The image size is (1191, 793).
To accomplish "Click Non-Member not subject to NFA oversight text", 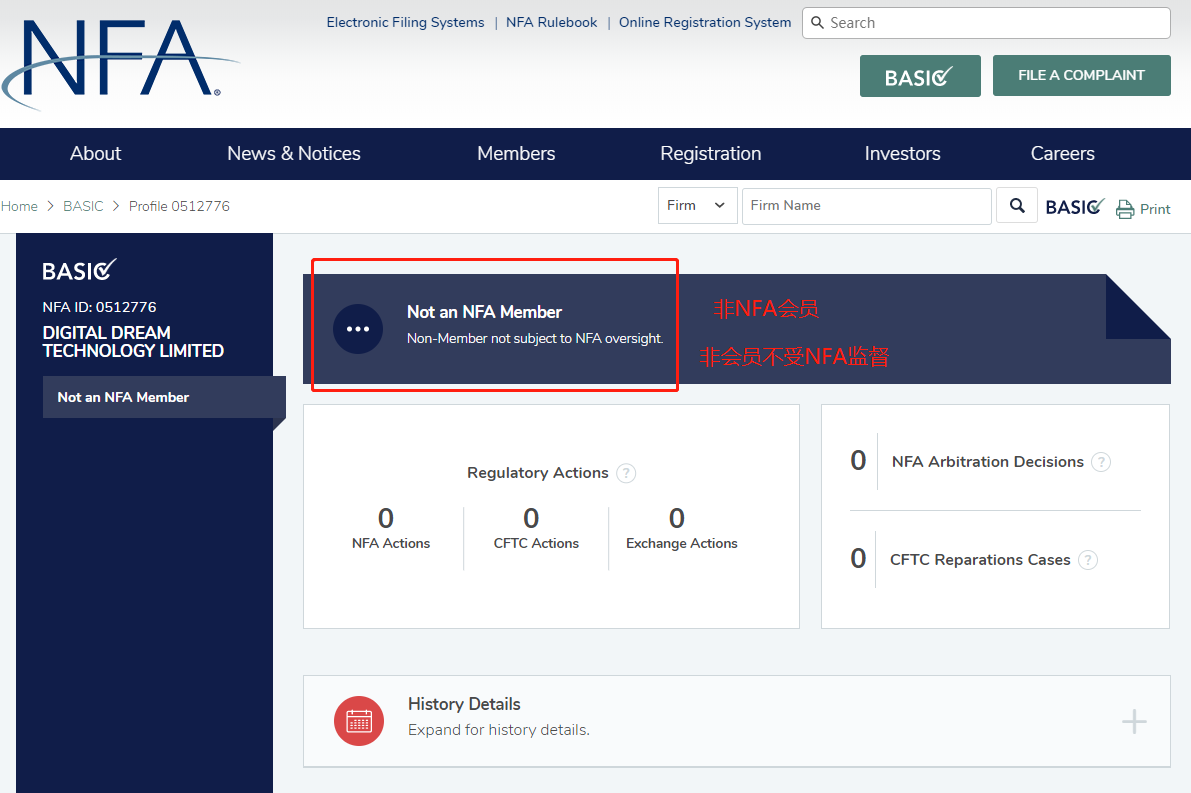I will pos(535,338).
